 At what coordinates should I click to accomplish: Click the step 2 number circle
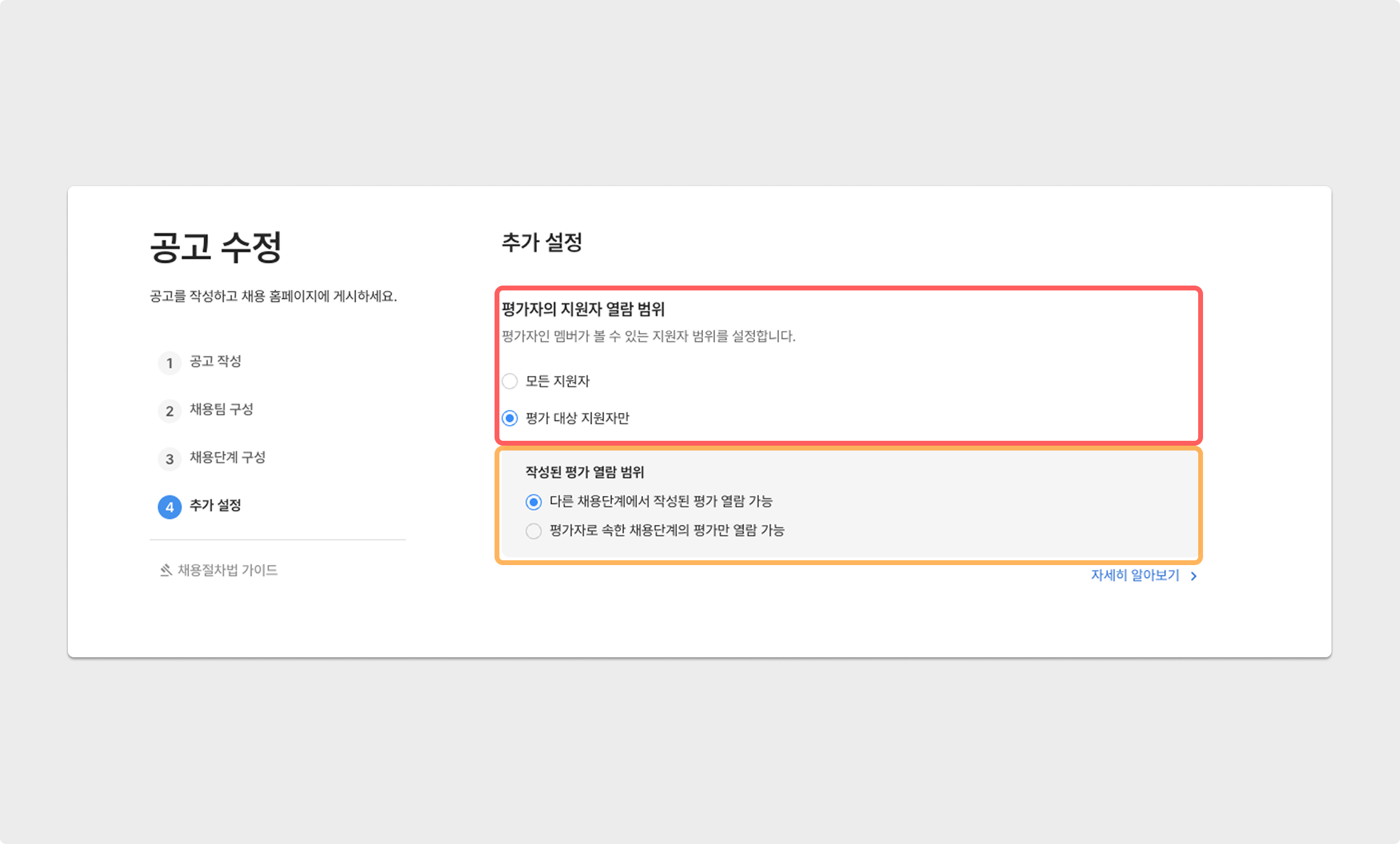point(170,411)
